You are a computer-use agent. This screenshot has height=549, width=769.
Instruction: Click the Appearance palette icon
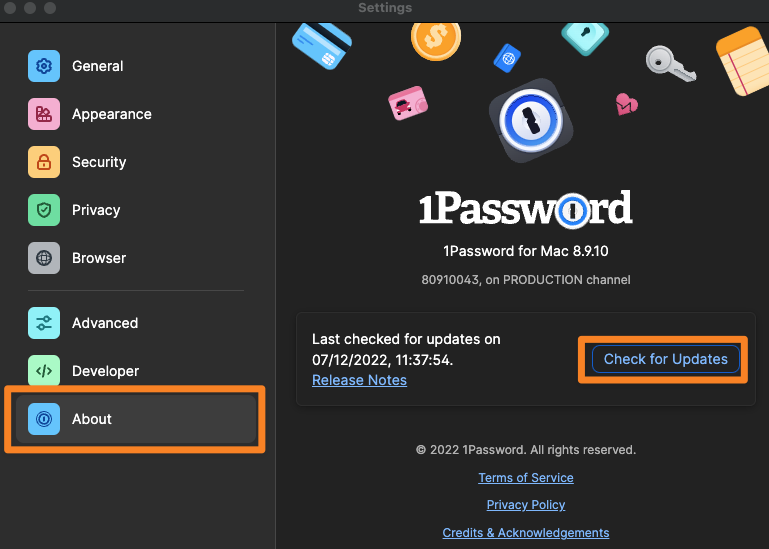[x=44, y=114]
